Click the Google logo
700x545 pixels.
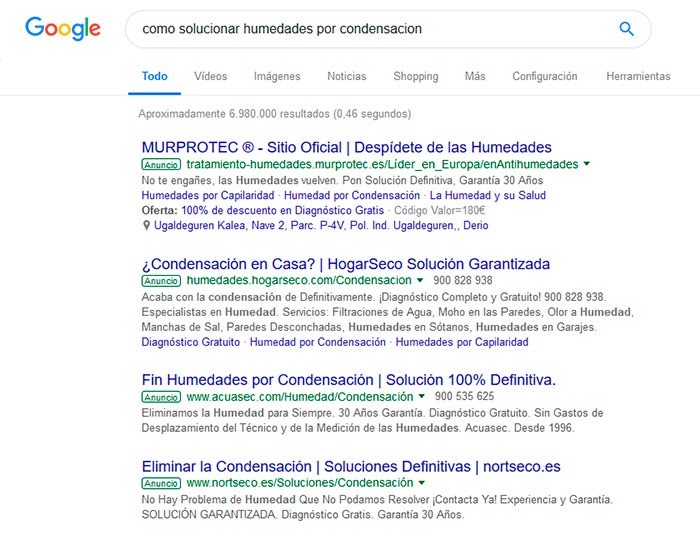(x=63, y=29)
